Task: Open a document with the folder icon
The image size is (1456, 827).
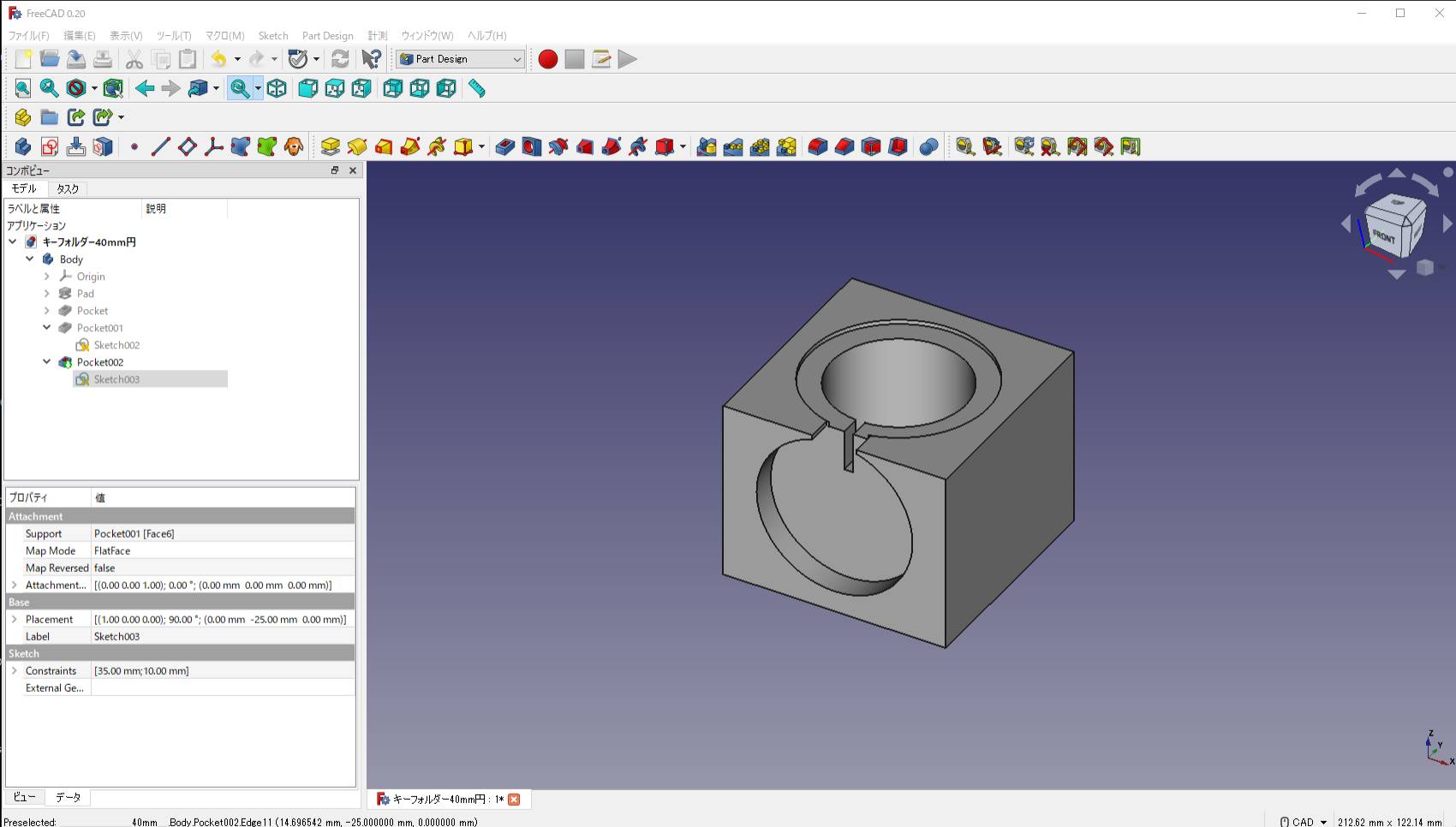Action: (x=50, y=59)
